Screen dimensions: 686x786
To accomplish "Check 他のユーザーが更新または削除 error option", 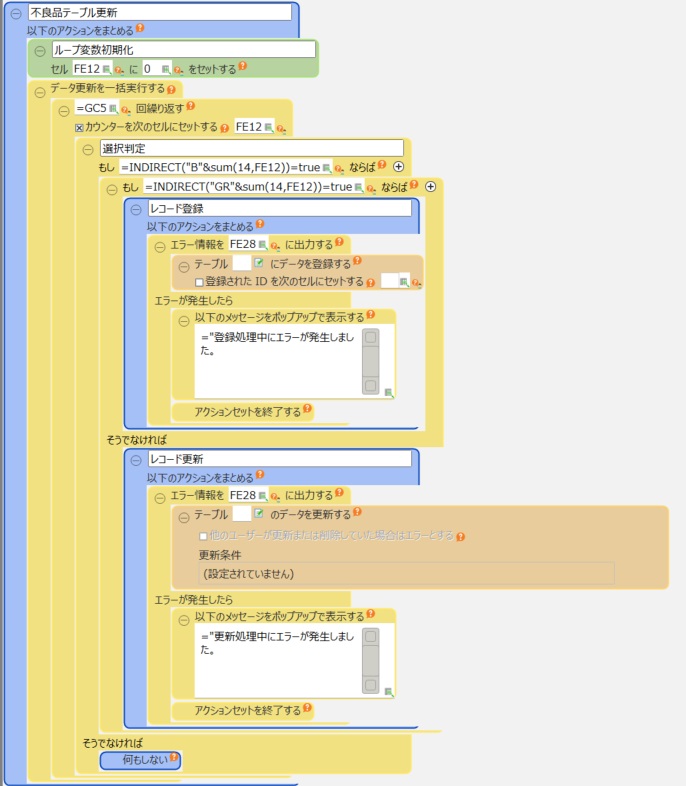I will (x=203, y=536).
